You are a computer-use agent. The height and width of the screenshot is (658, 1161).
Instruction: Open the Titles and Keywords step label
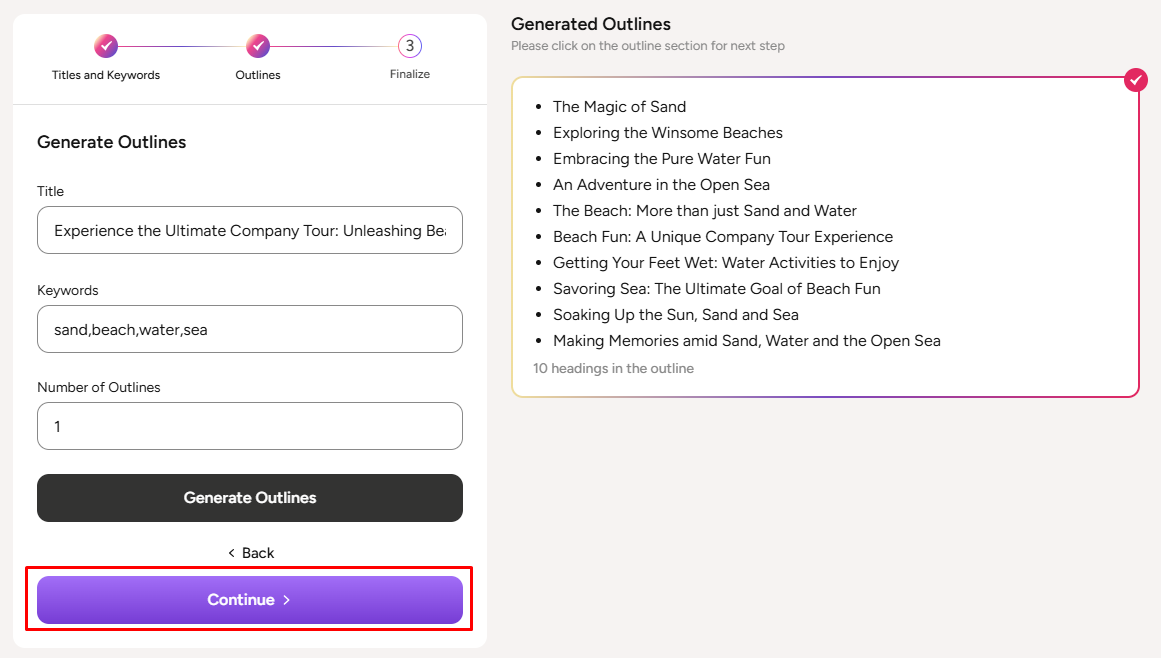(x=106, y=75)
